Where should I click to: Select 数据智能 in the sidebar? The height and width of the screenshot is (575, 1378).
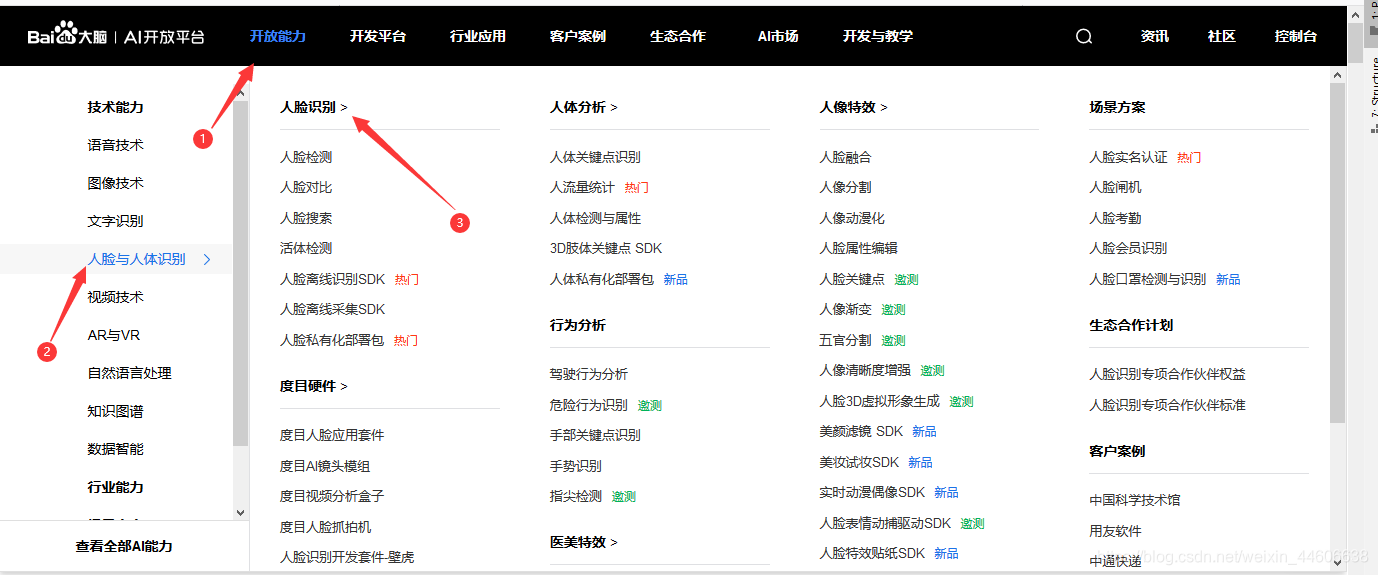coord(116,449)
